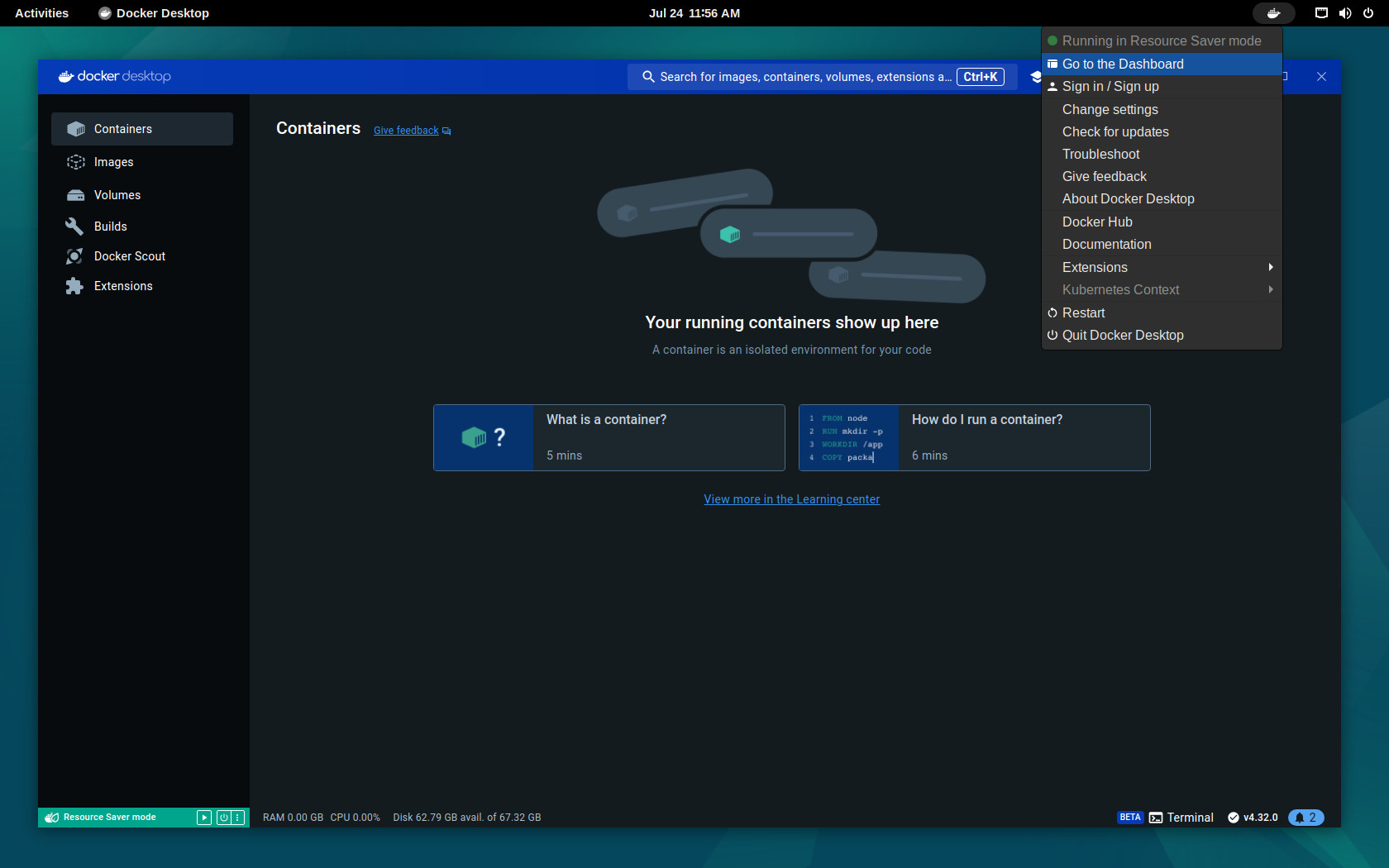
Task: Select Go to the Dashboard menu item
Action: tap(1162, 64)
